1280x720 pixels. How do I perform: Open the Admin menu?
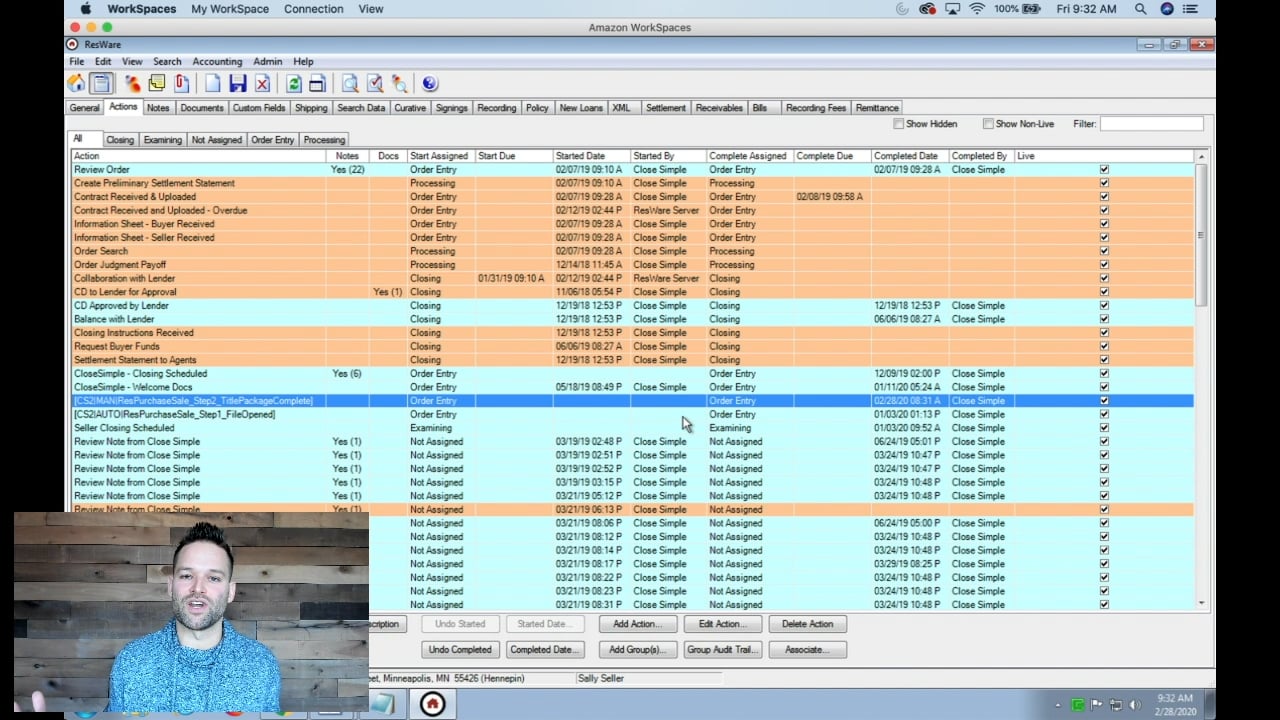pyautogui.click(x=267, y=62)
